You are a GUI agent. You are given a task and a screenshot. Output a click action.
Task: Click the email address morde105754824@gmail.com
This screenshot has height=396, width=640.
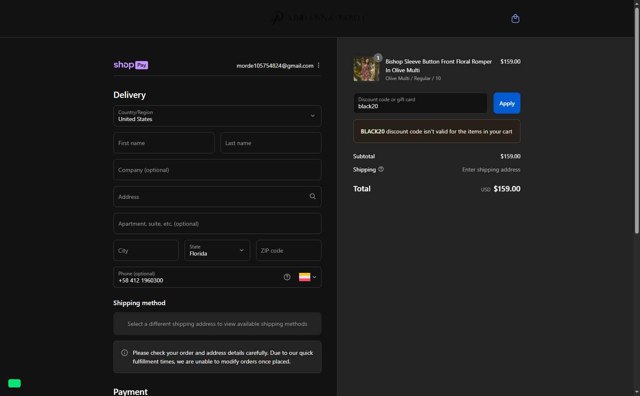tap(275, 66)
